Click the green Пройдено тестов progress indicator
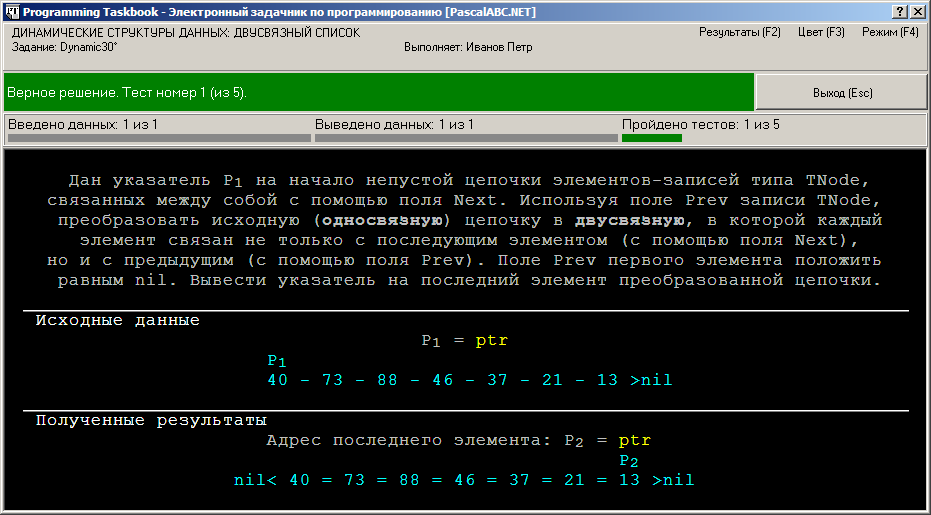The image size is (931, 515). 651,138
